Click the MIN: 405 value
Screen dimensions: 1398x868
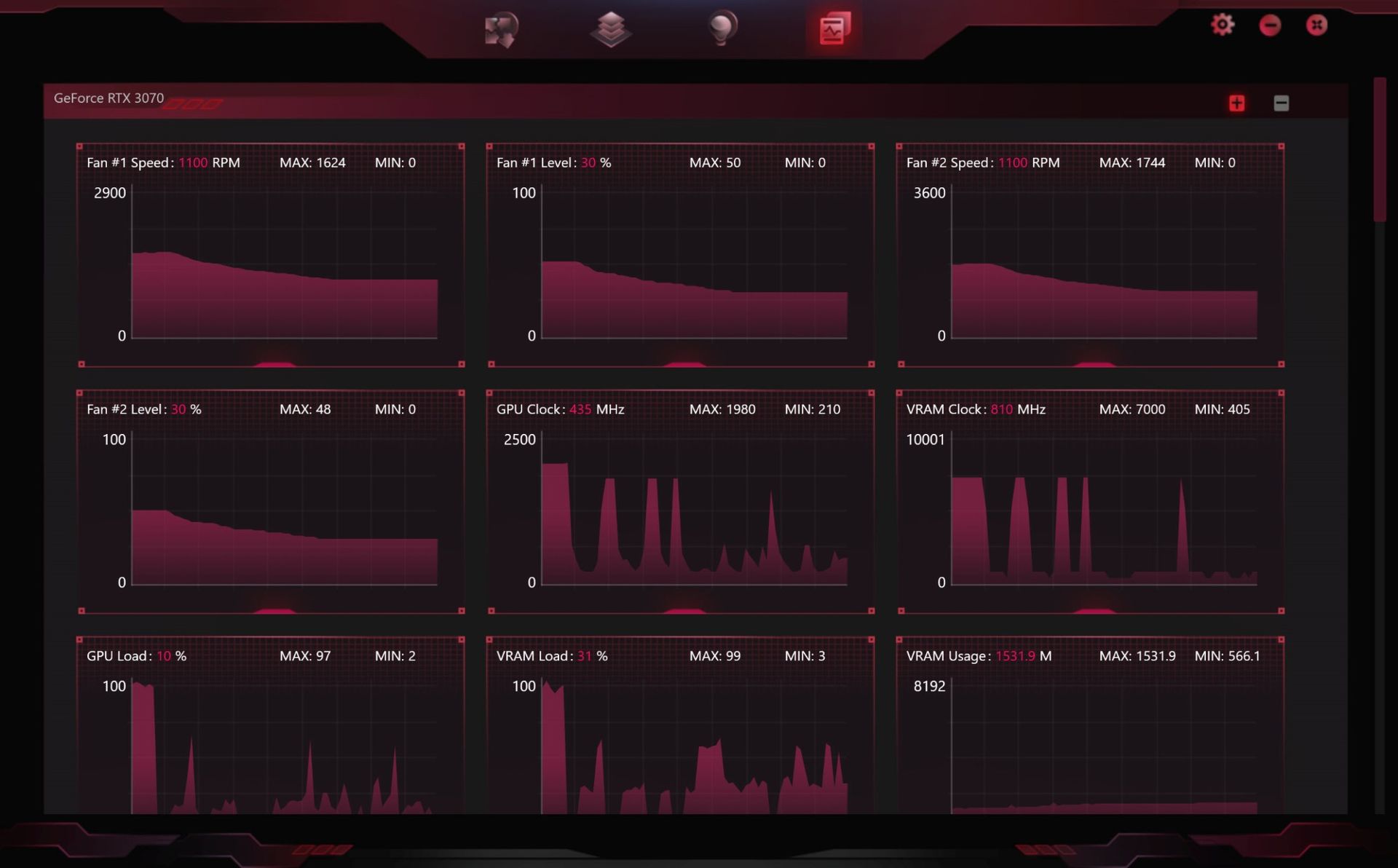tap(1223, 410)
